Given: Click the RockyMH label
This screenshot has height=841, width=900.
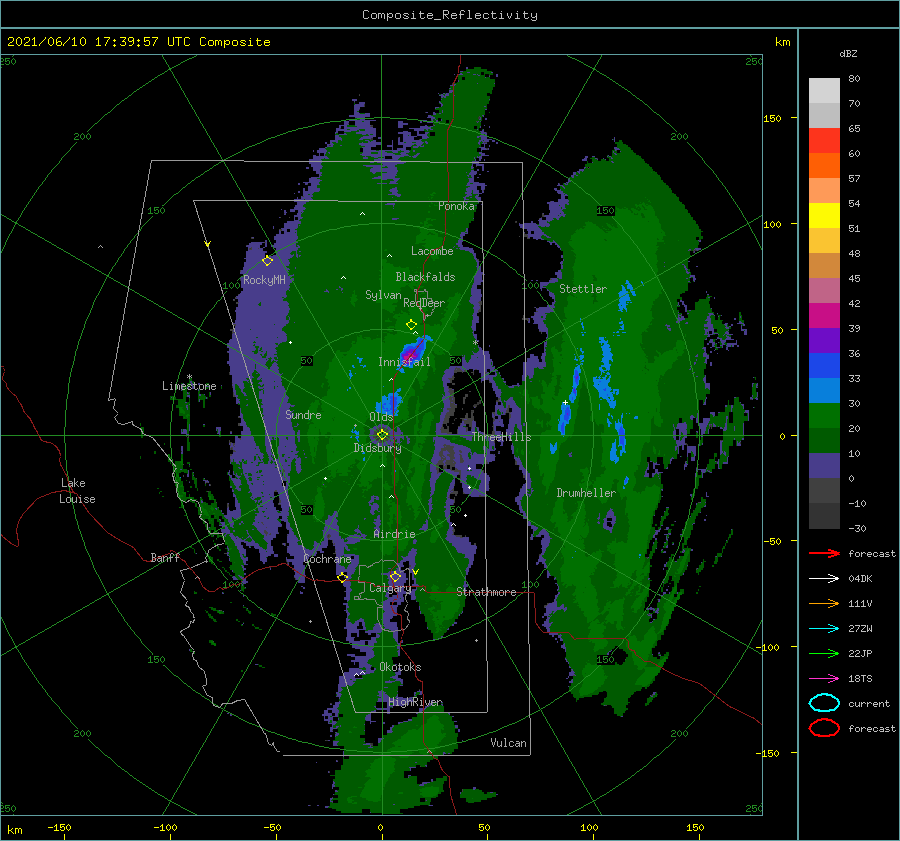Looking at the screenshot, I should click(x=264, y=280).
